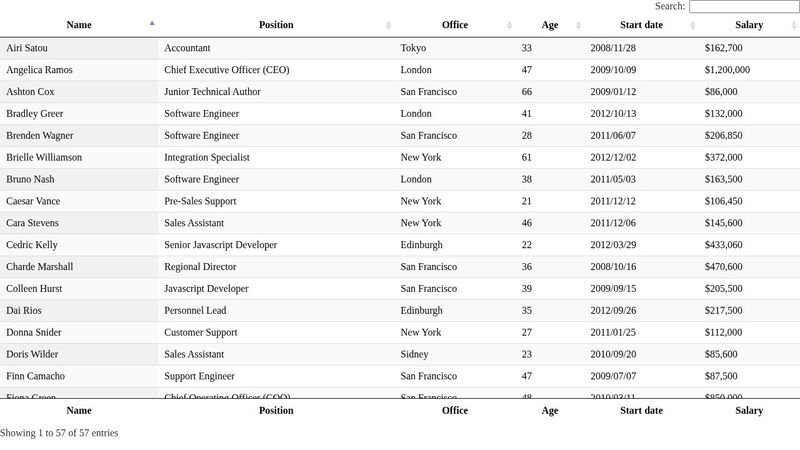The height and width of the screenshot is (450, 800).
Task: Click Donna Snider's start date 2011/01/25
Action: (x=613, y=332)
